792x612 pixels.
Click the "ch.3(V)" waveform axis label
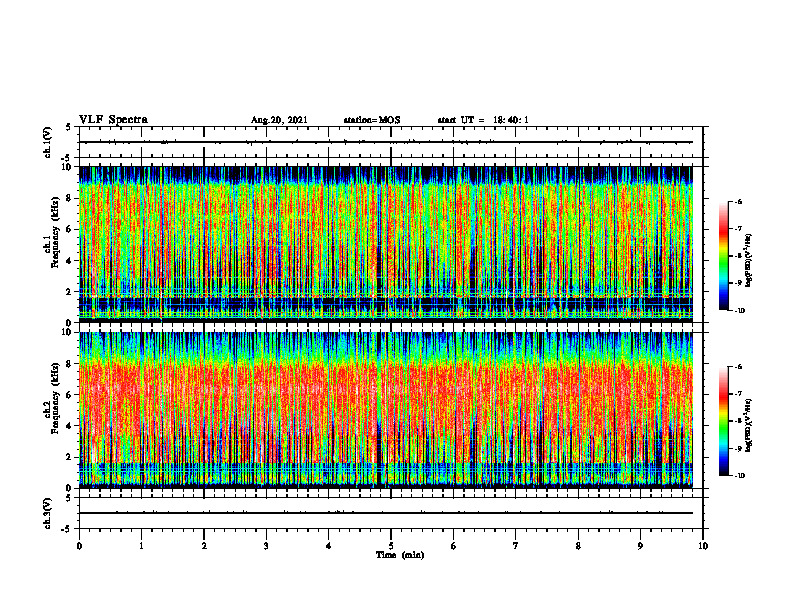point(48,513)
